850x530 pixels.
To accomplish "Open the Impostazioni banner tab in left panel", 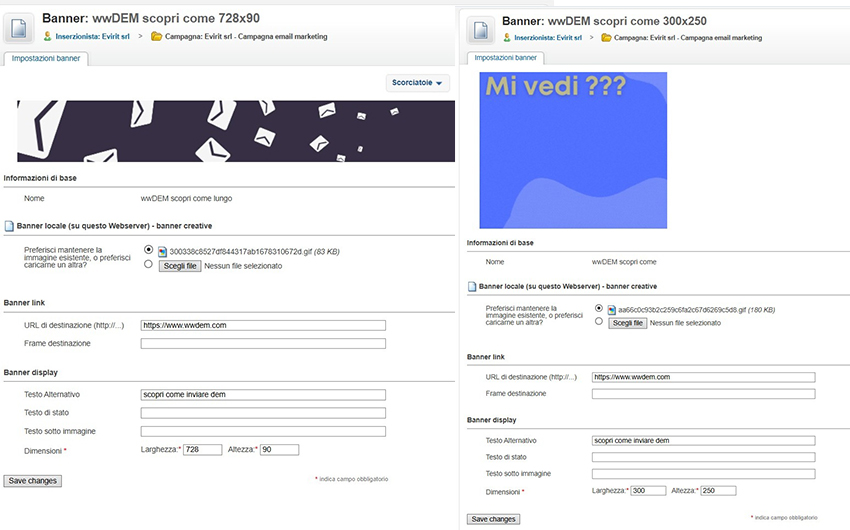I will 47,58.
